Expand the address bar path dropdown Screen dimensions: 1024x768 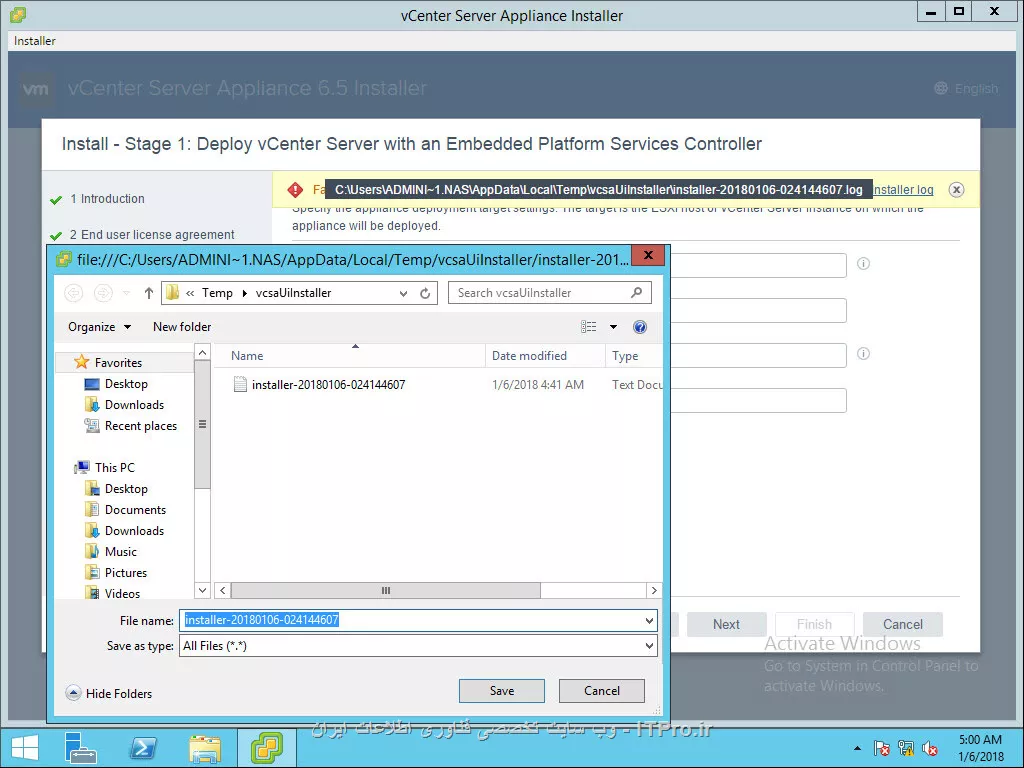pyautogui.click(x=404, y=293)
